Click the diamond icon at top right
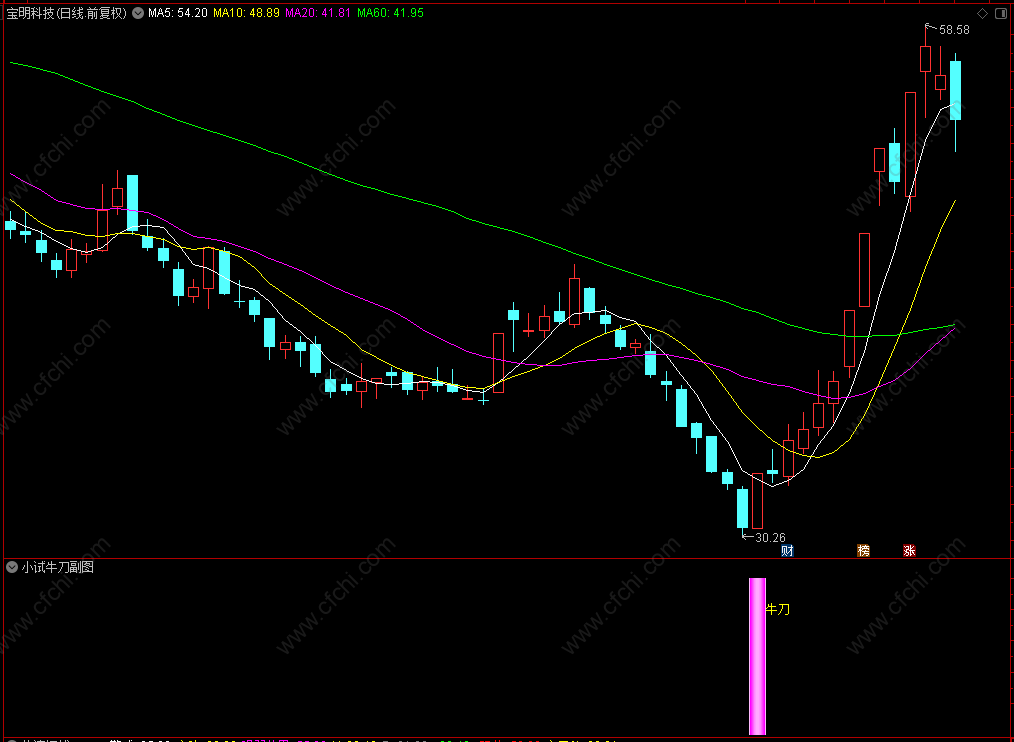Viewport: 1014px width, 742px height. coord(982,14)
